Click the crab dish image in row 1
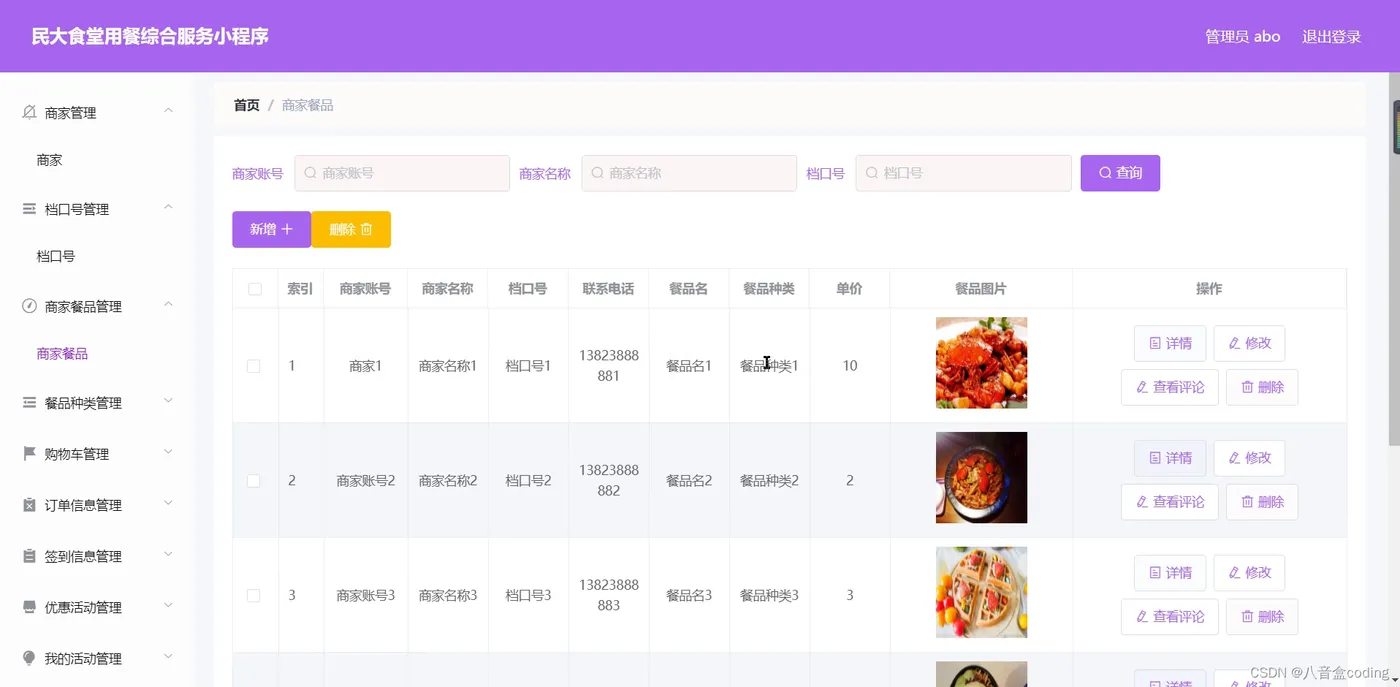Image resolution: width=1400 pixels, height=687 pixels. (x=981, y=363)
